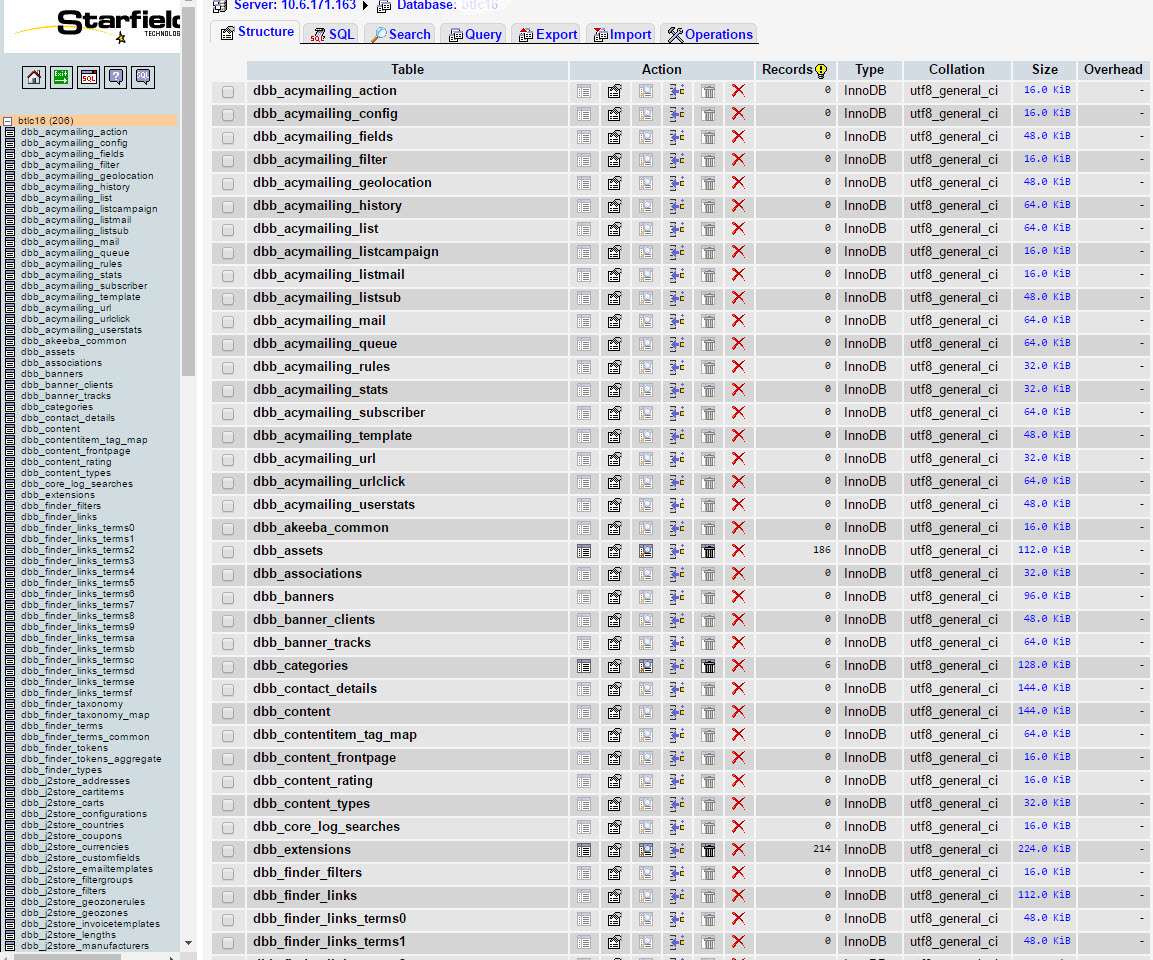Click the Table column header
This screenshot has height=960, width=1153.
407,70
